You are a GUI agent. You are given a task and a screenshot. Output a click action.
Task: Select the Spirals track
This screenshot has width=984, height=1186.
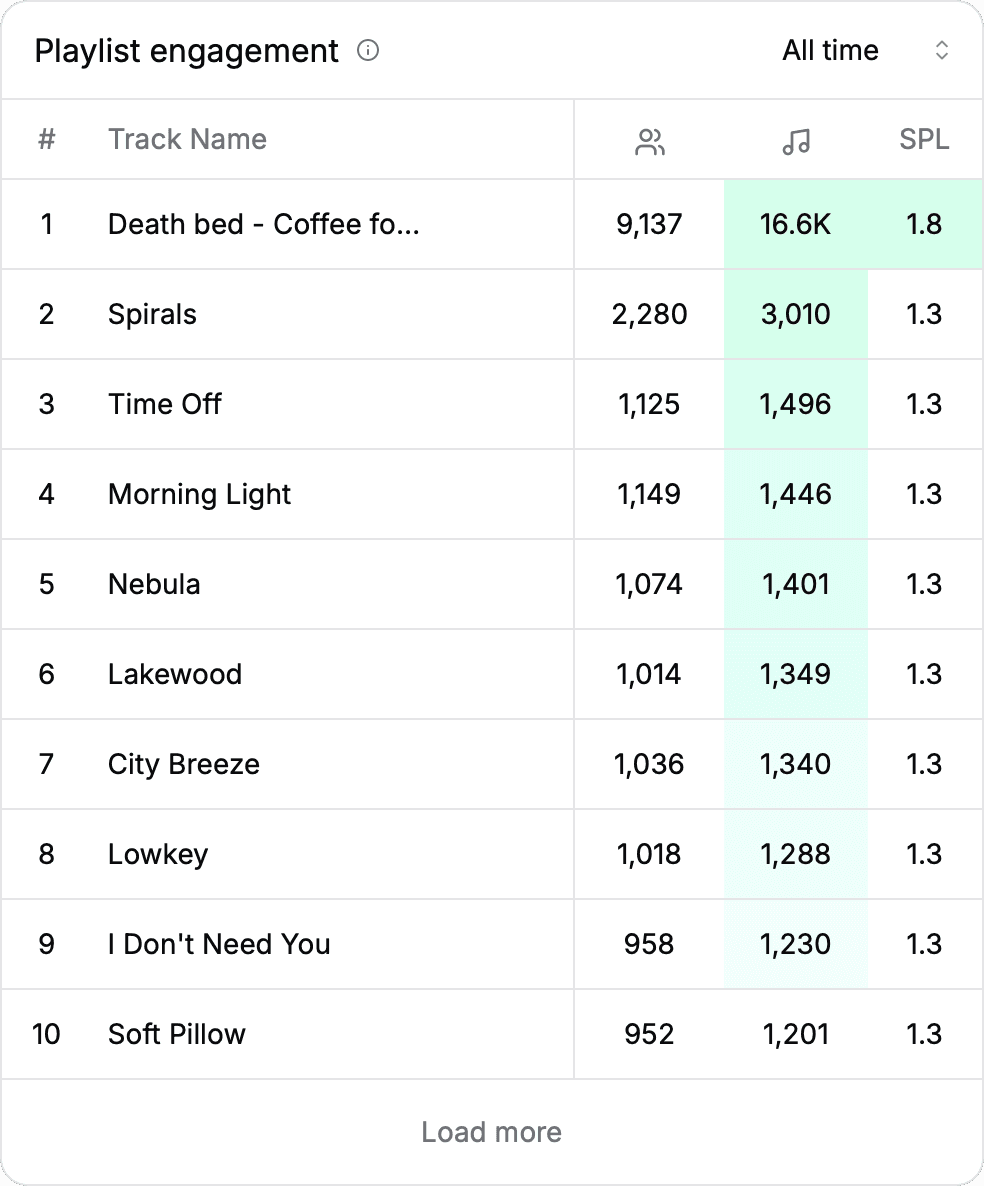point(152,314)
